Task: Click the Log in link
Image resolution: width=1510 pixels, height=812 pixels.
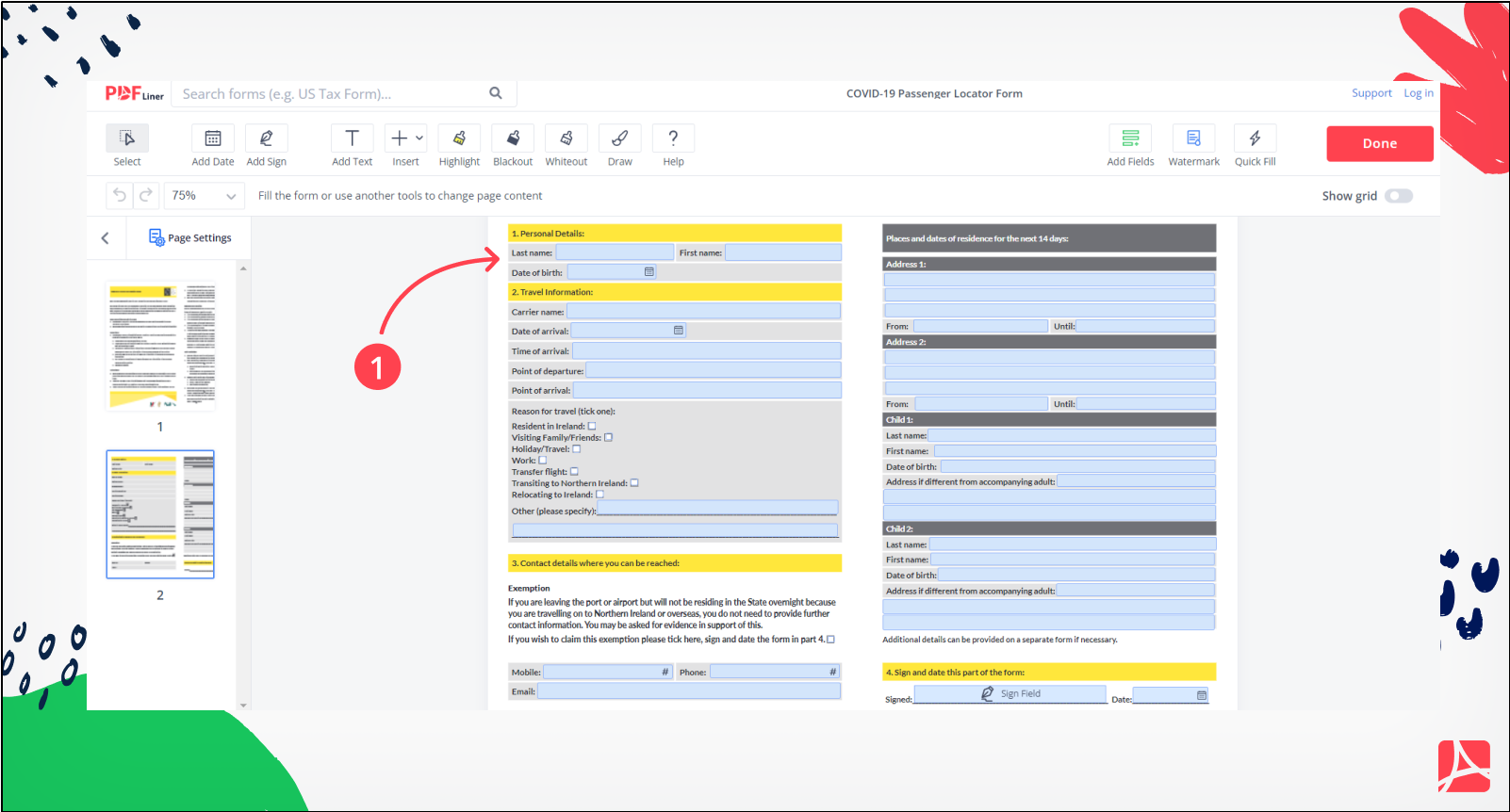Action: click(x=1419, y=93)
